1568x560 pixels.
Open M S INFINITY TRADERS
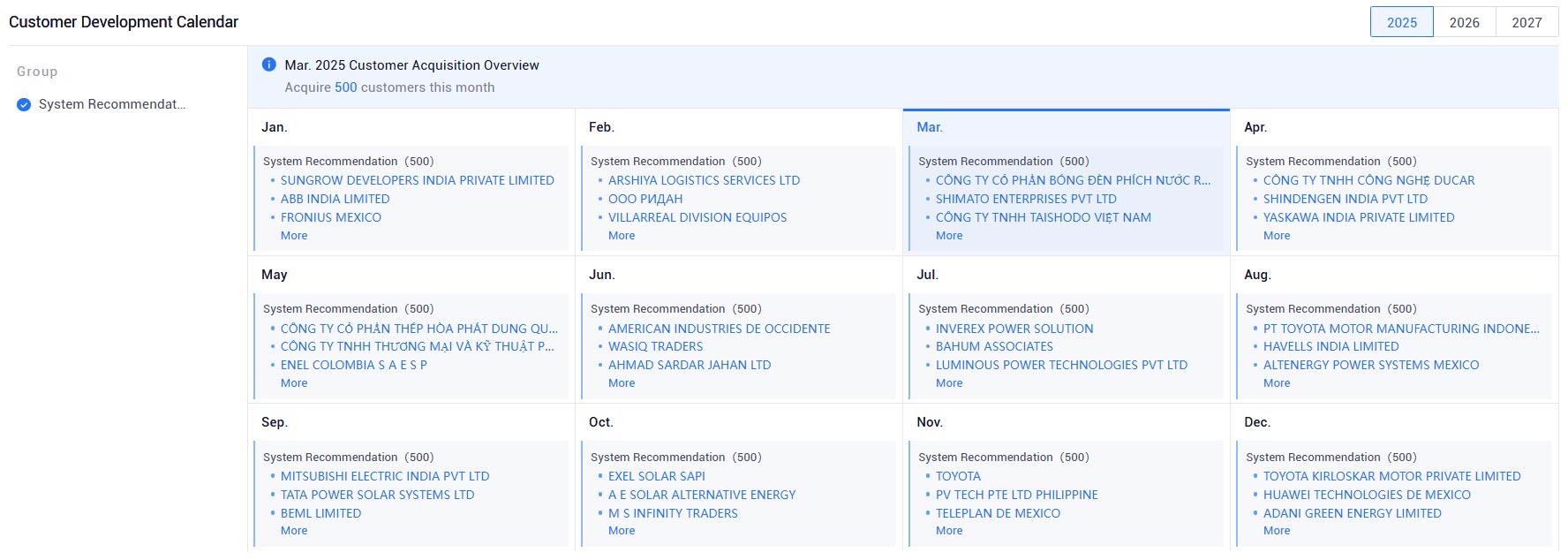673,513
